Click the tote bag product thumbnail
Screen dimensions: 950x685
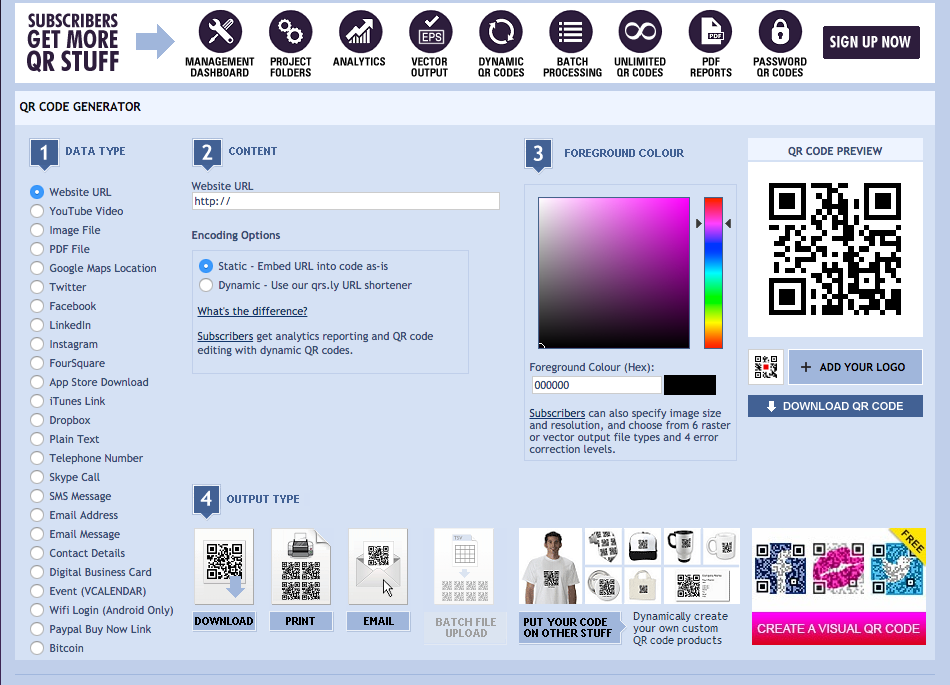[643, 586]
